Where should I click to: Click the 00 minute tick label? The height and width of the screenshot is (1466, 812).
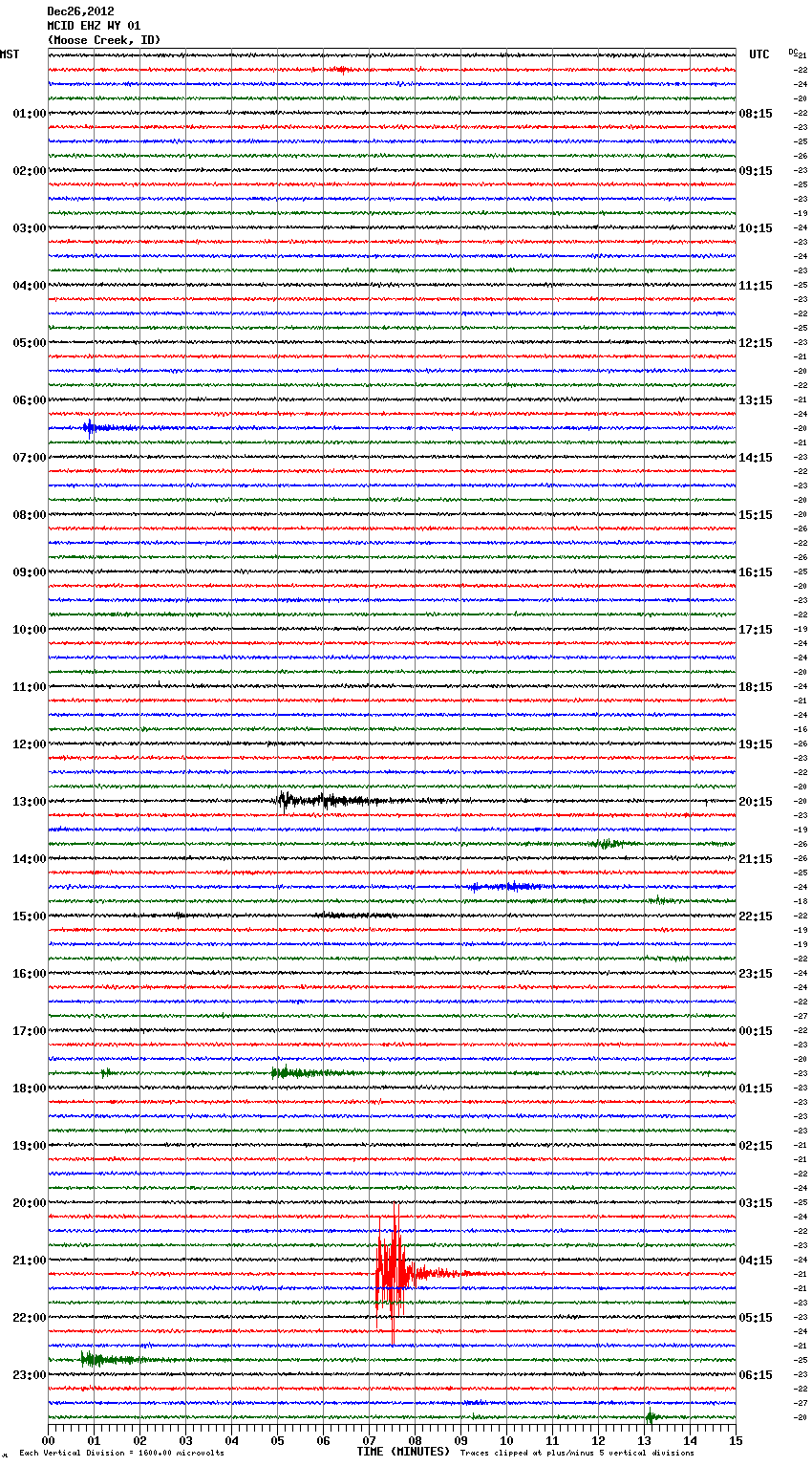tap(48, 1441)
